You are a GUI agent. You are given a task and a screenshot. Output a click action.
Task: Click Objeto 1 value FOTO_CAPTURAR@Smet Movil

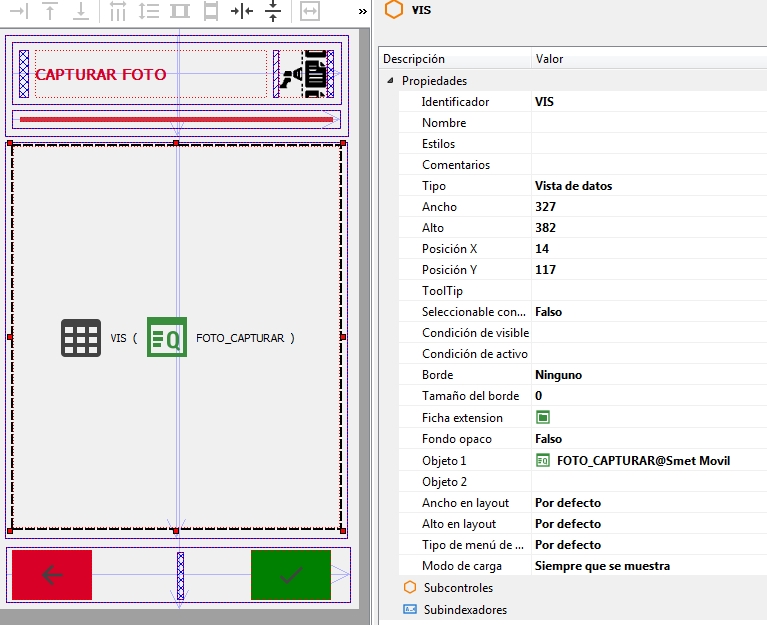(643, 461)
